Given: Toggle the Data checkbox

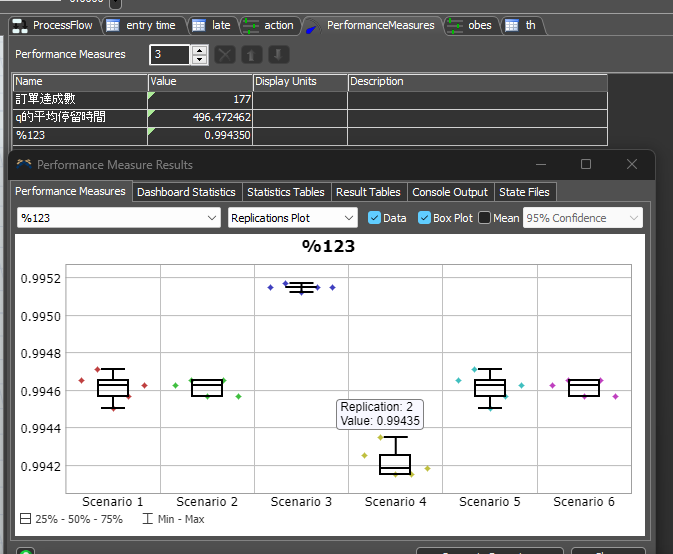Looking at the screenshot, I should pyautogui.click(x=375, y=218).
